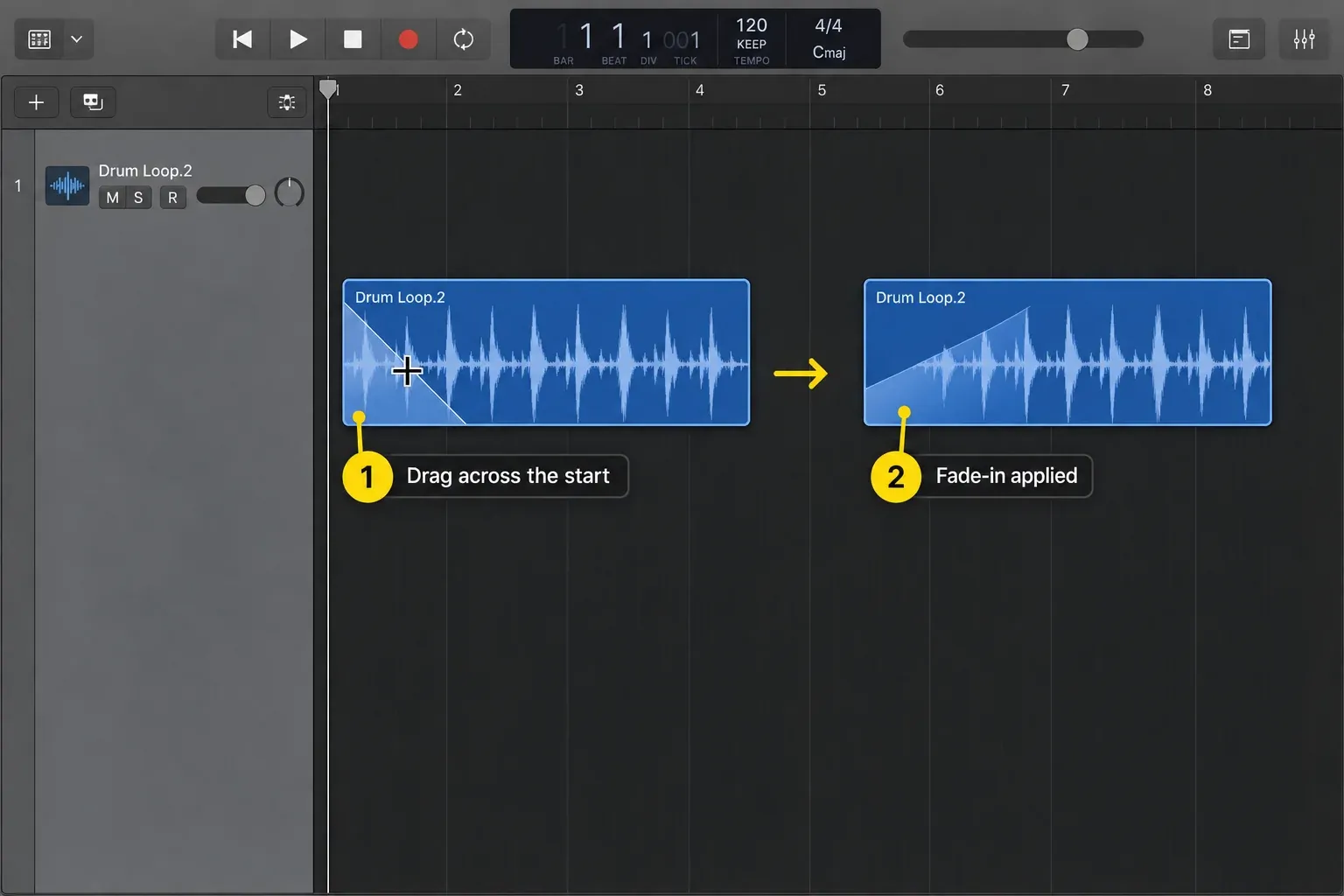Click the playhead marker at bar 1
Viewport: 1344px width, 896px height.
point(328,89)
